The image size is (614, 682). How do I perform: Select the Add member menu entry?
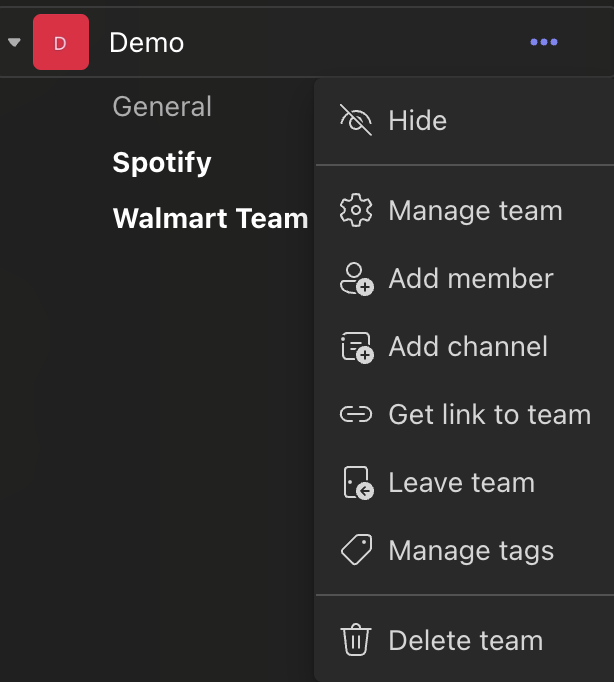(x=470, y=279)
